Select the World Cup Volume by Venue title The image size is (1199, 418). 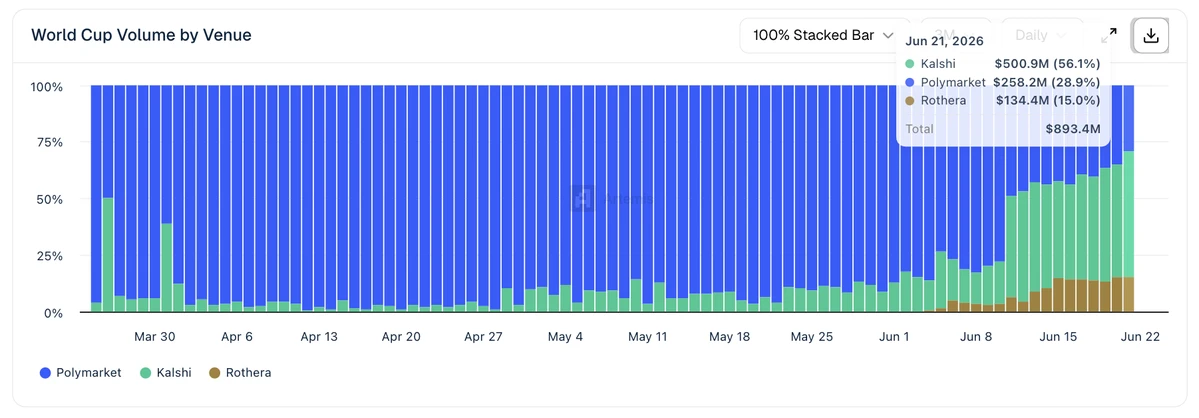141,34
